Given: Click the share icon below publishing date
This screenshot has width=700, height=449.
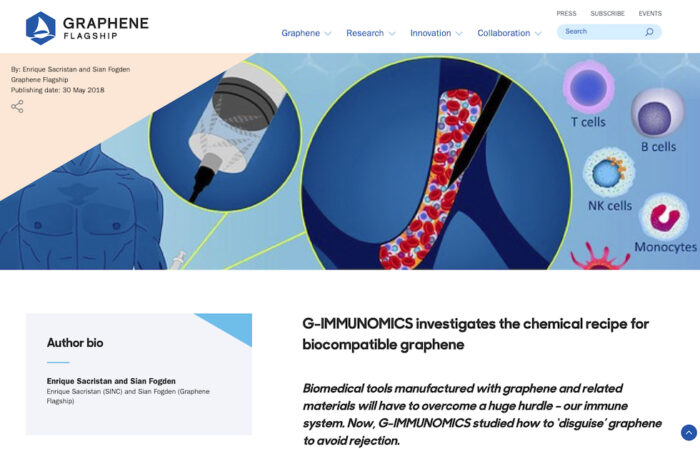Looking at the screenshot, I should (x=17, y=107).
